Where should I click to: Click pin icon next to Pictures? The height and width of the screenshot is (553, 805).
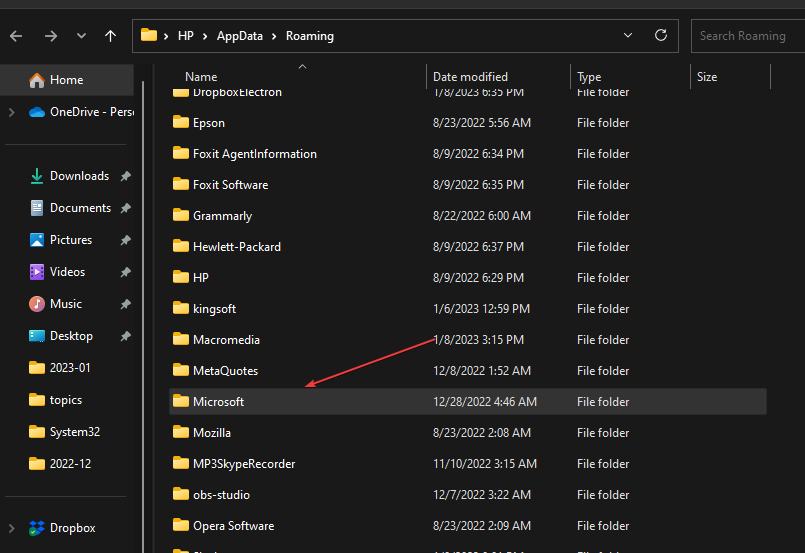coord(126,240)
